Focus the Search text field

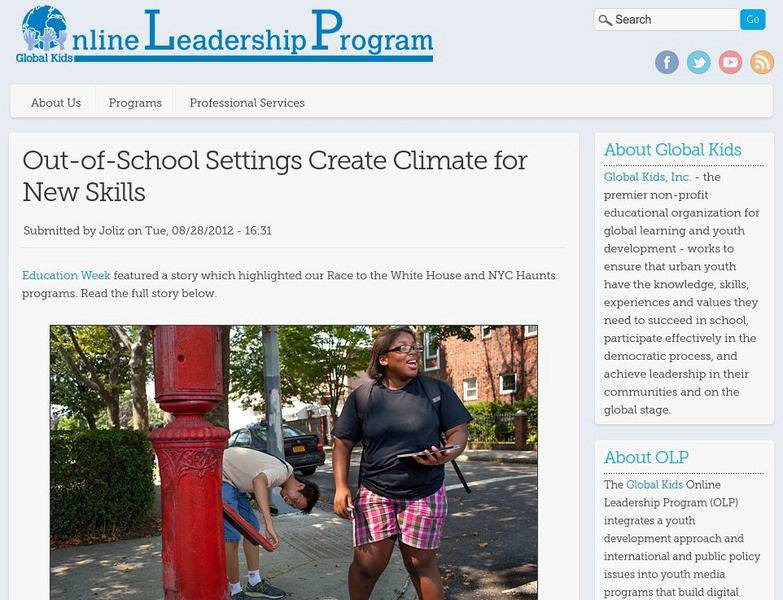tap(667, 19)
